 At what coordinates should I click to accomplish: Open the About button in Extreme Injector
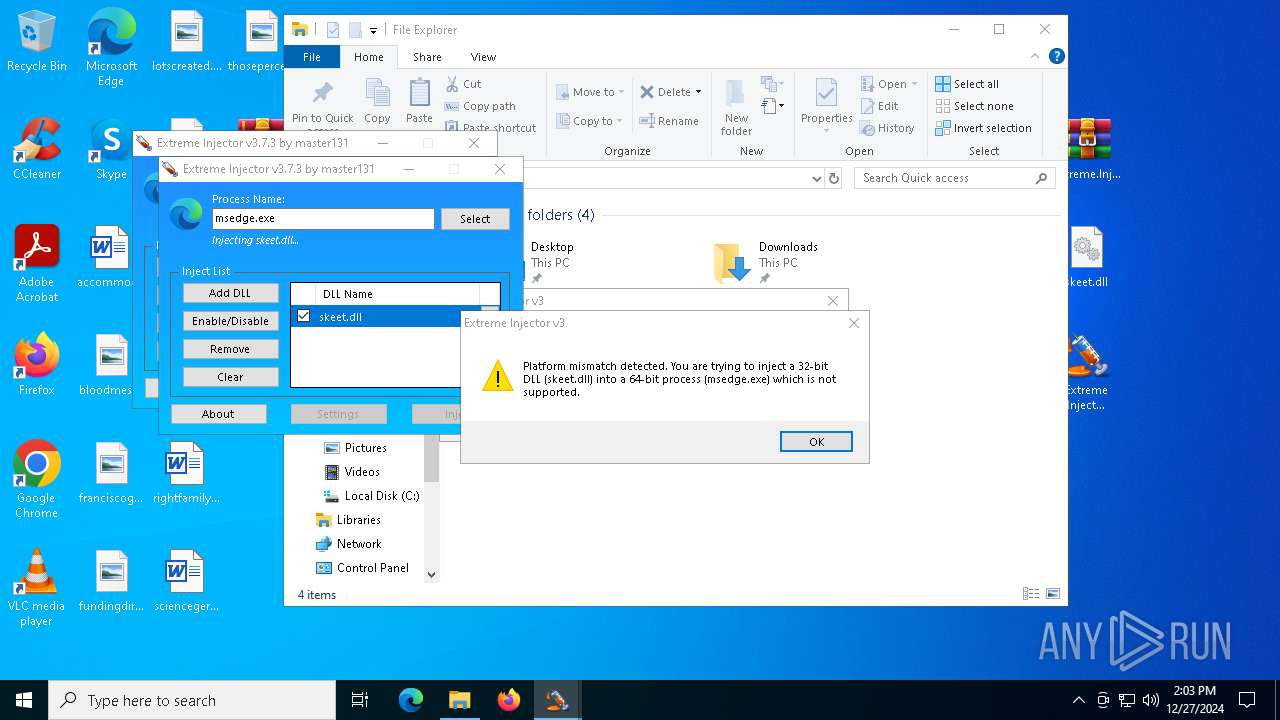point(218,414)
